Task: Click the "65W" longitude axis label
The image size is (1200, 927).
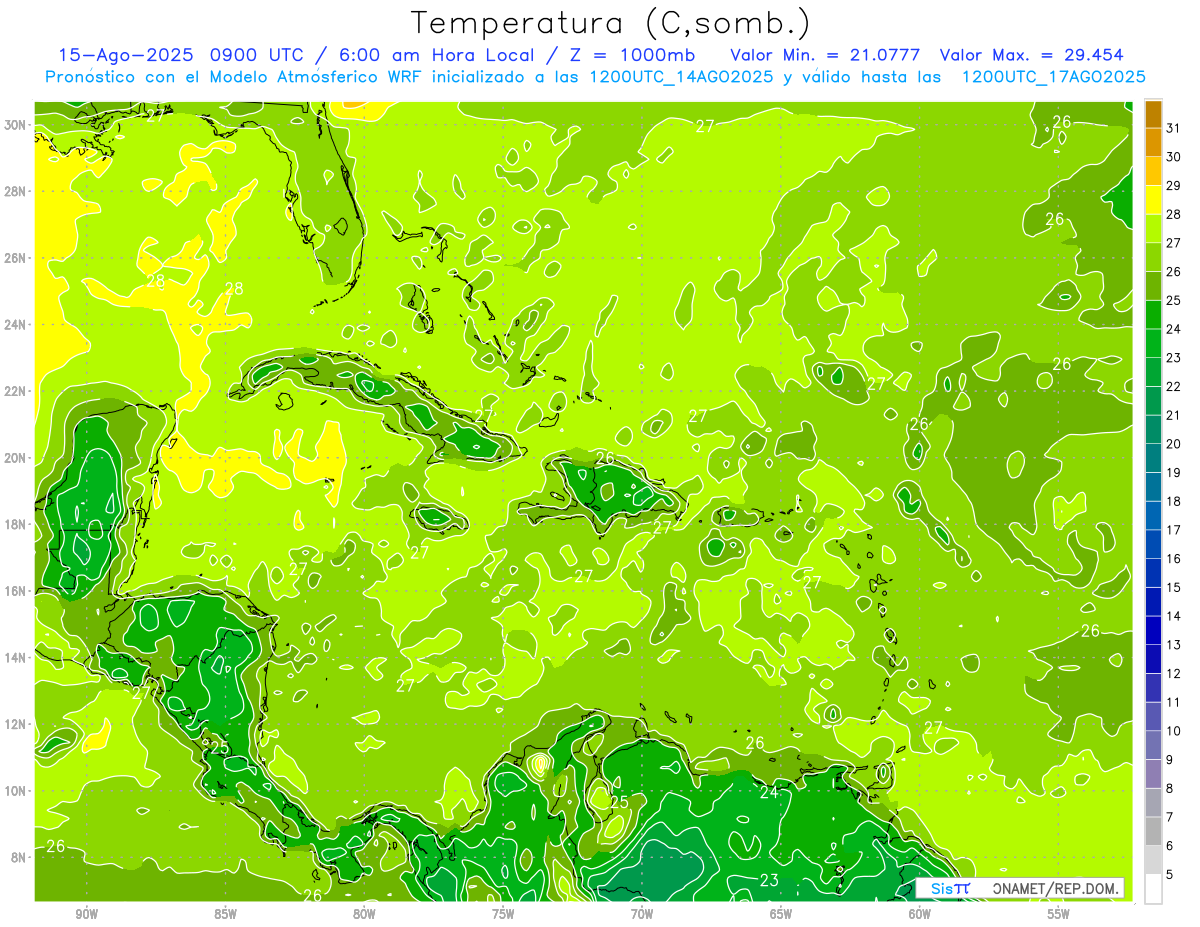Action: coord(781,914)
